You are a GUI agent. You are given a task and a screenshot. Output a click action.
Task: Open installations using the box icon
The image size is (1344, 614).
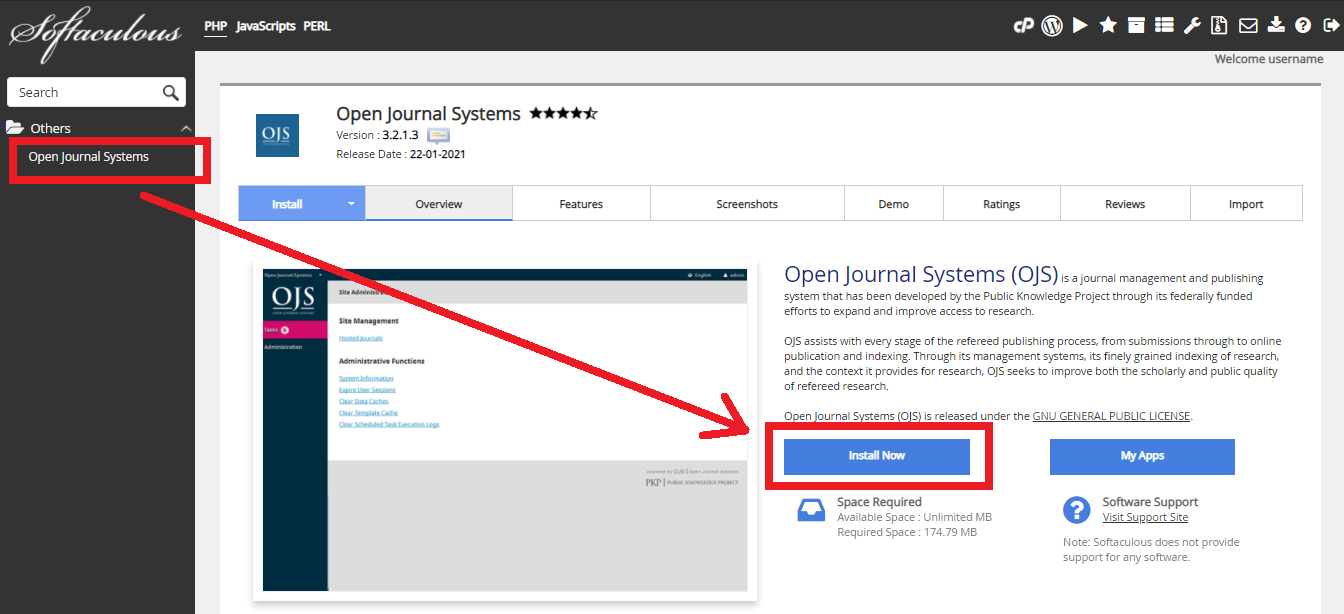[1135, 24]
